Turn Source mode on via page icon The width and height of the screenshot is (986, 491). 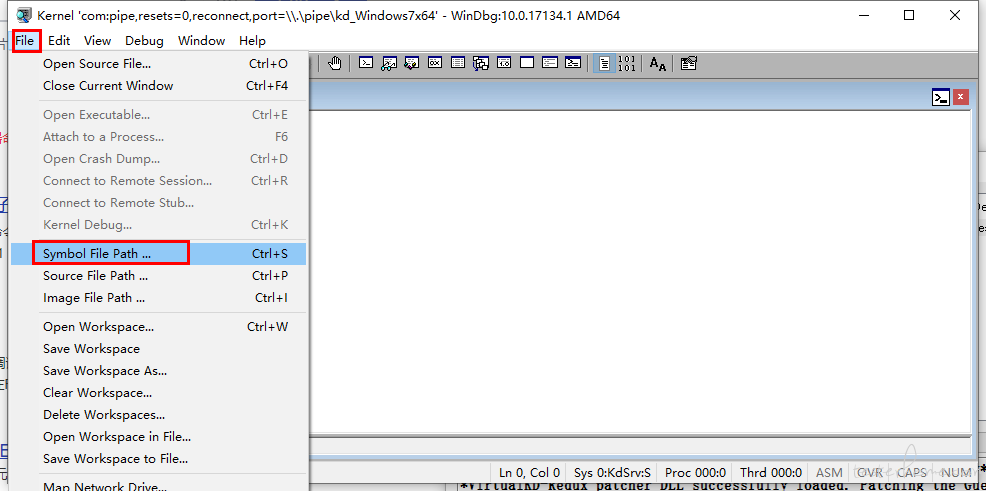point(604,63)
